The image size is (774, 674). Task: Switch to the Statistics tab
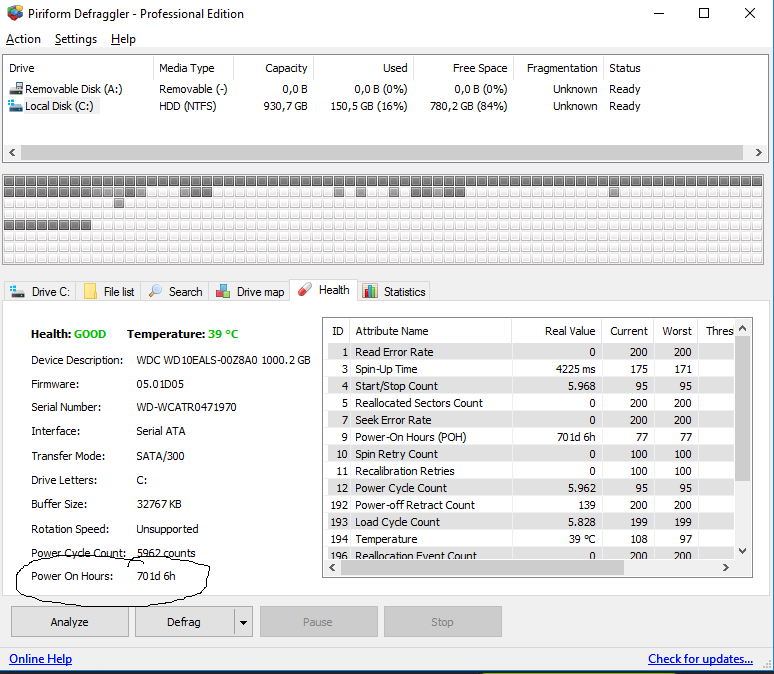point(393,291)
